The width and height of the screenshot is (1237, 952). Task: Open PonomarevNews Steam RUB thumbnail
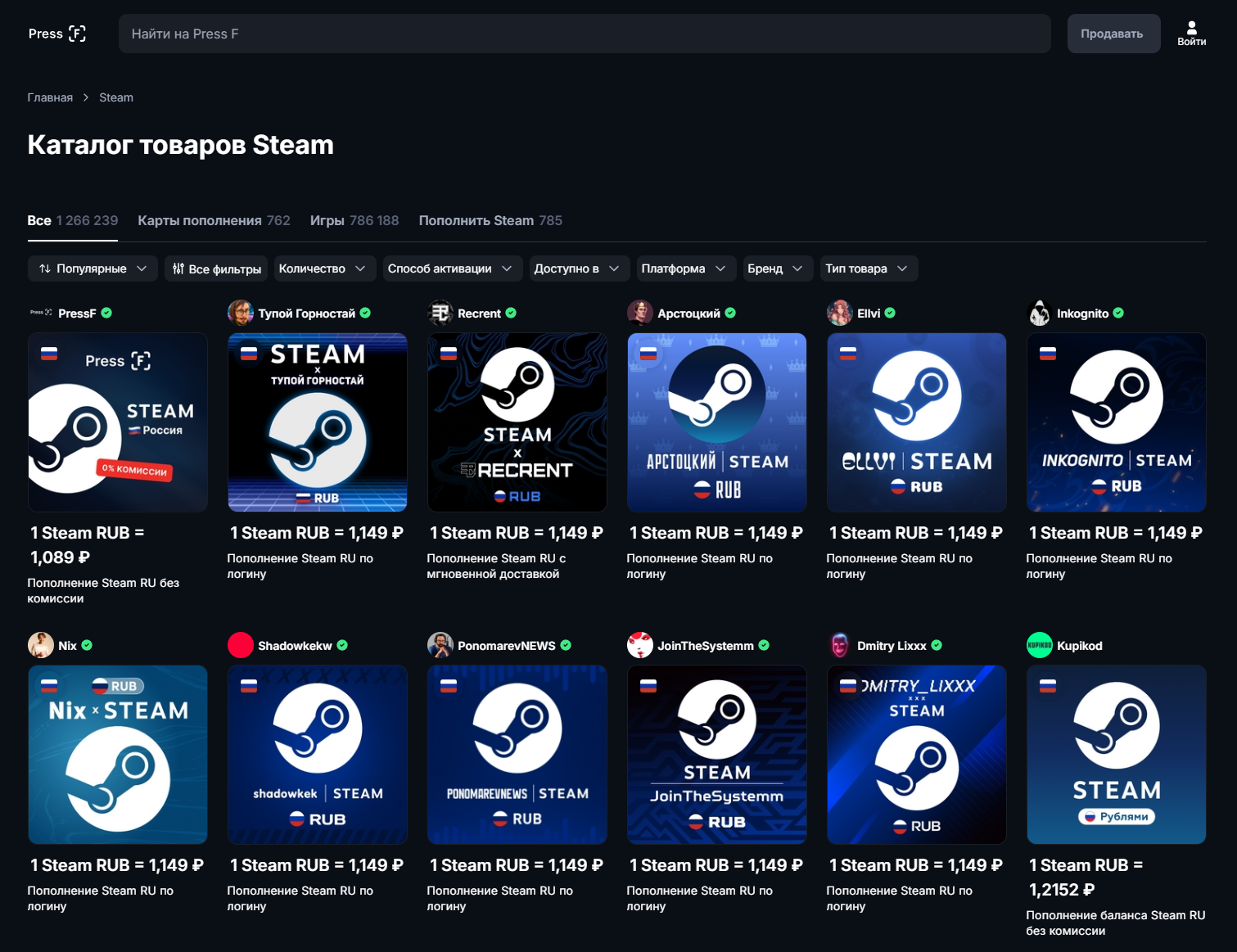517,755
